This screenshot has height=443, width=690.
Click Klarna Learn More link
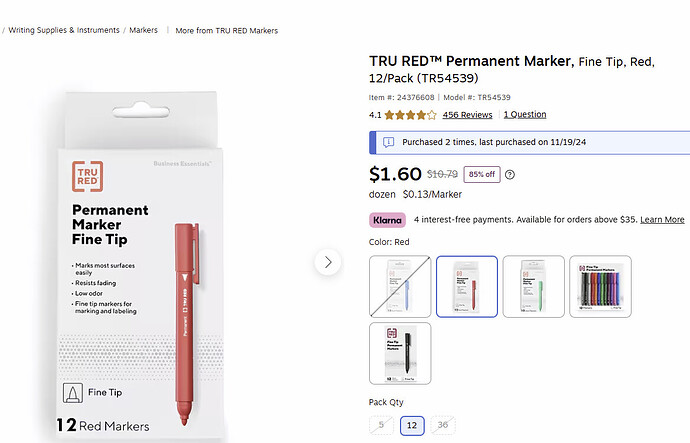pos(662,220)
